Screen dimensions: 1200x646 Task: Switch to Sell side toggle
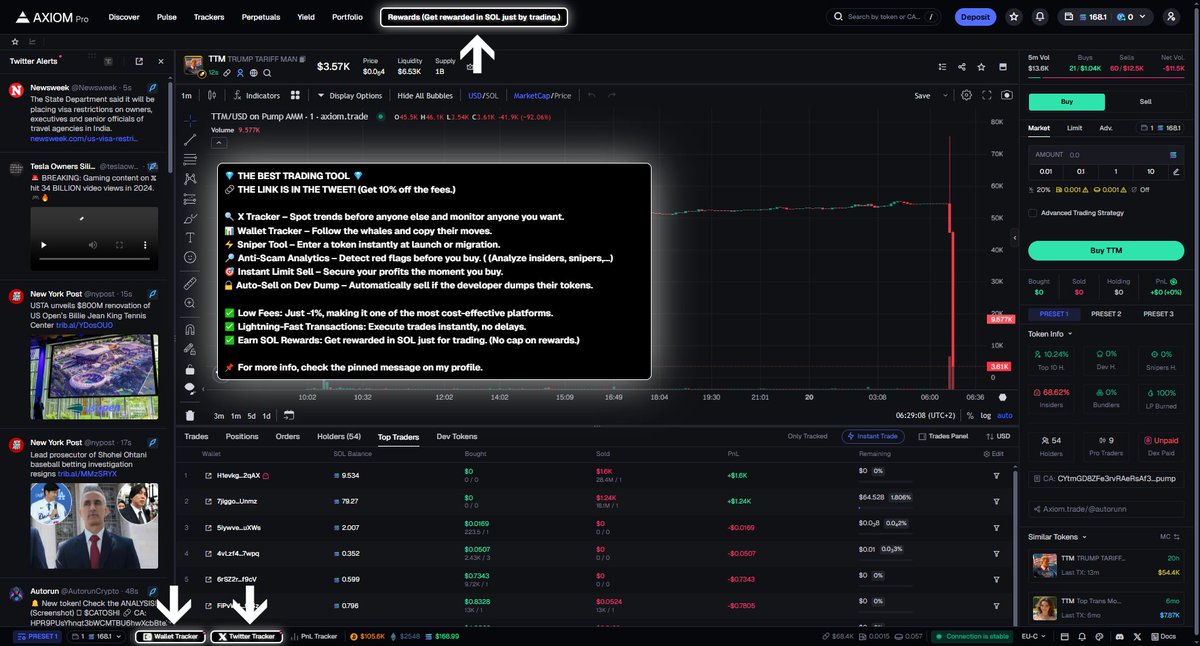click(1145, 102)
